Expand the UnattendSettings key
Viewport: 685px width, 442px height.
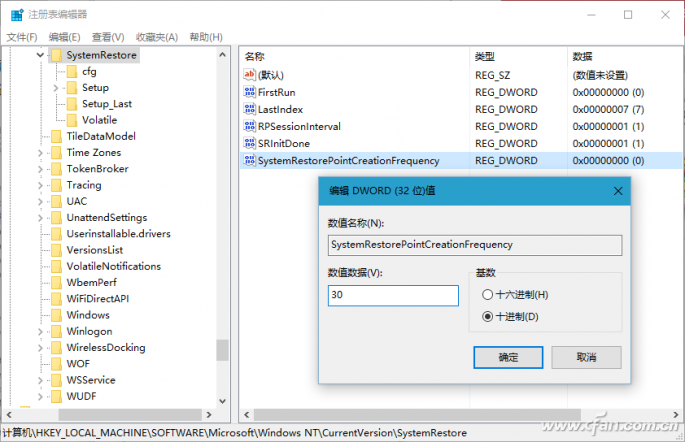click(x=40, y=218)
